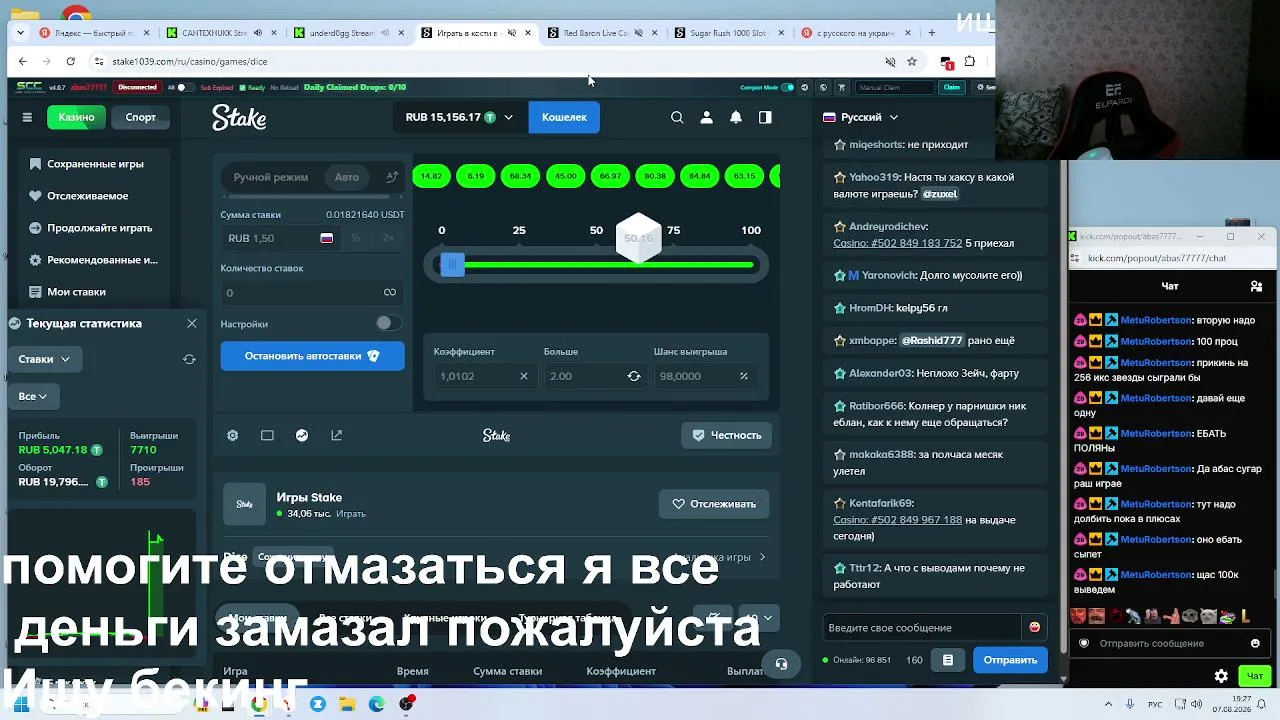1280x720 pixels.
Task: Open the Stake search
Action: 677,117
